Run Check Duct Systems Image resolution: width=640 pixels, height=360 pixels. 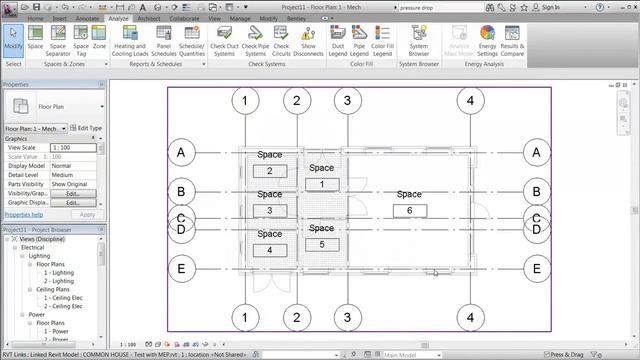pos(224,41)
